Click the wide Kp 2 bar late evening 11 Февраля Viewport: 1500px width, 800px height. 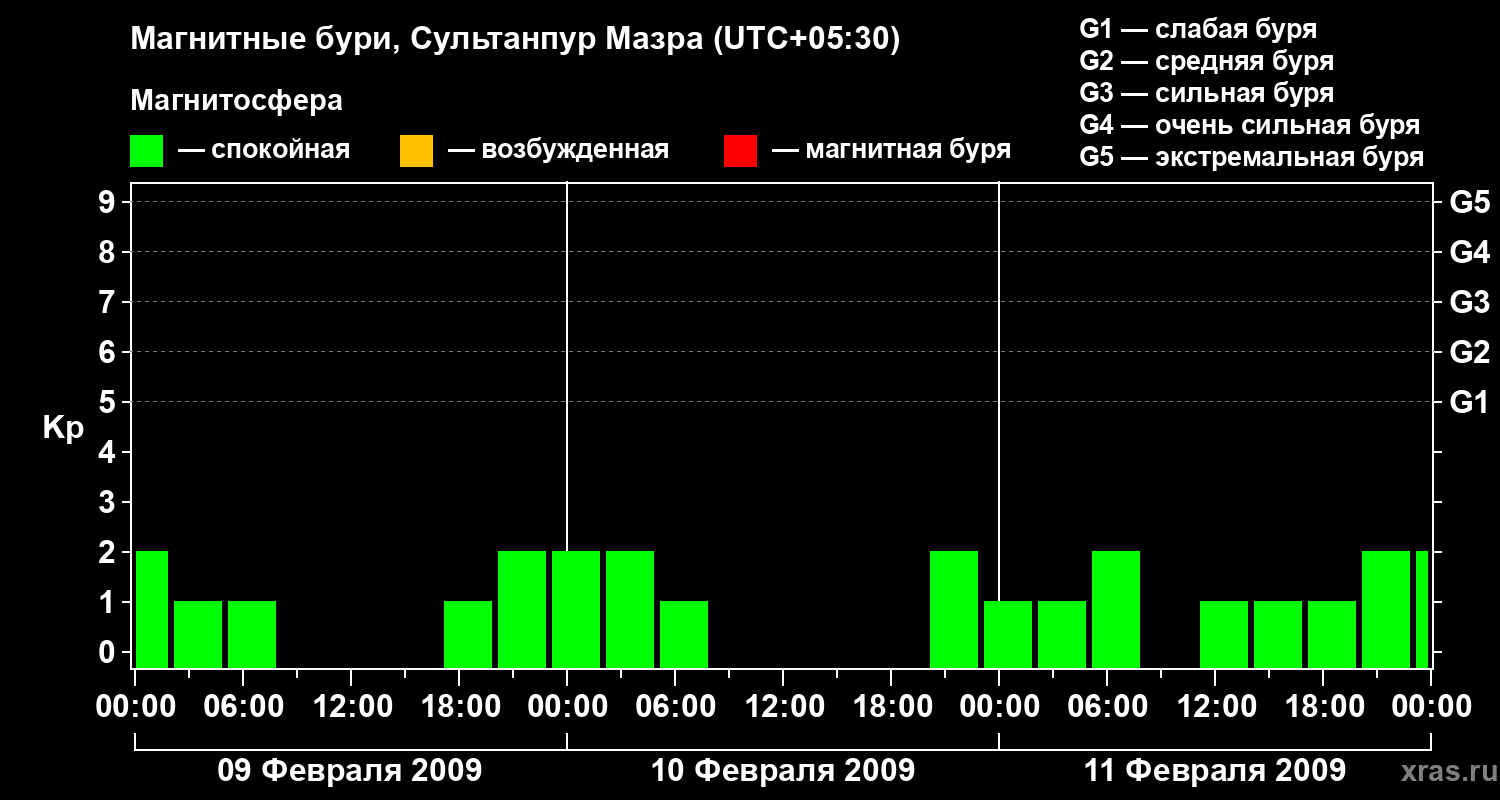(x=1386, y=609)
